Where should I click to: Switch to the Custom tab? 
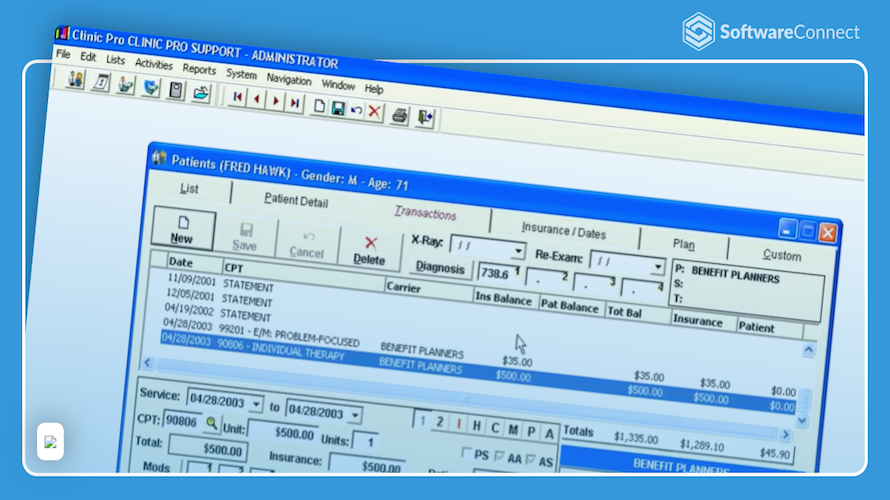tap(782, 255)
